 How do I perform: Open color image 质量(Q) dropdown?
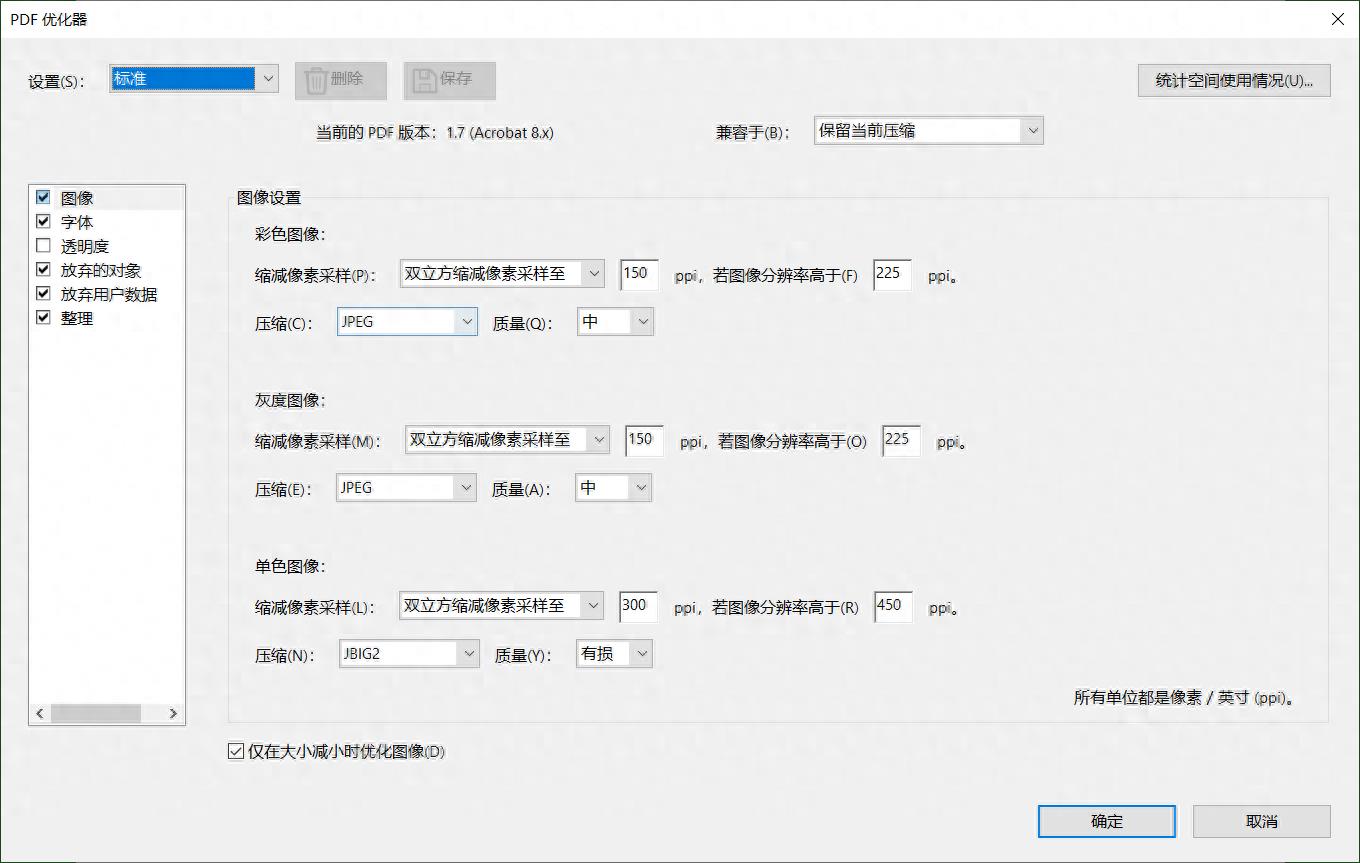(615, 322)
